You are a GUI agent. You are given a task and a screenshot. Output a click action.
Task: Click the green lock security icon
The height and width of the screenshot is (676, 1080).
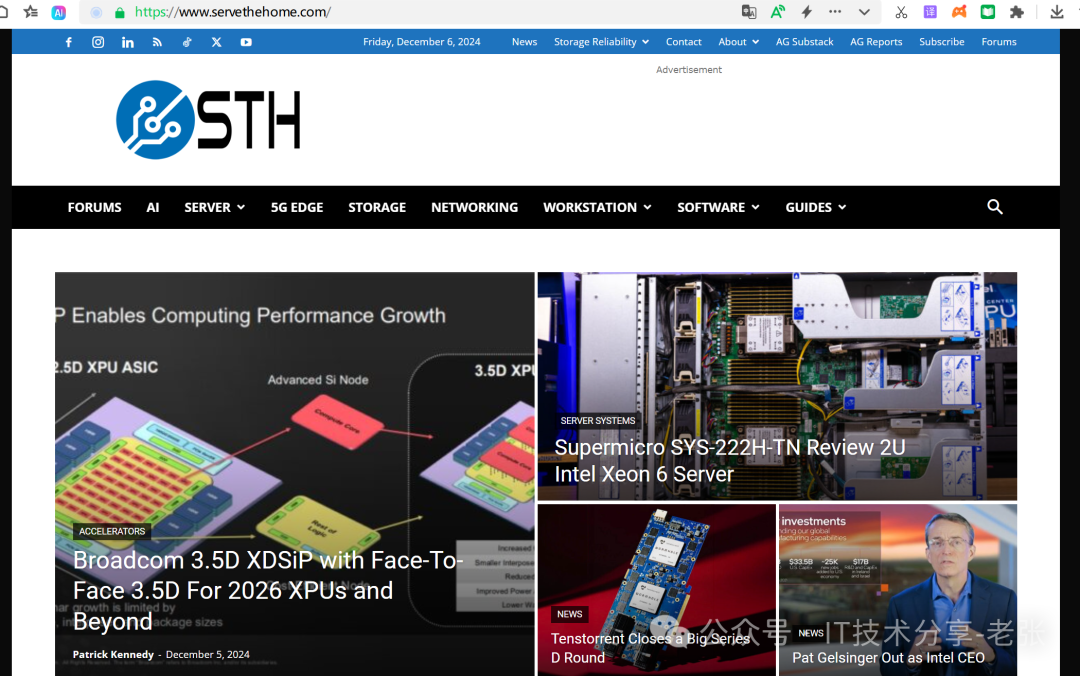click(120, 12)
